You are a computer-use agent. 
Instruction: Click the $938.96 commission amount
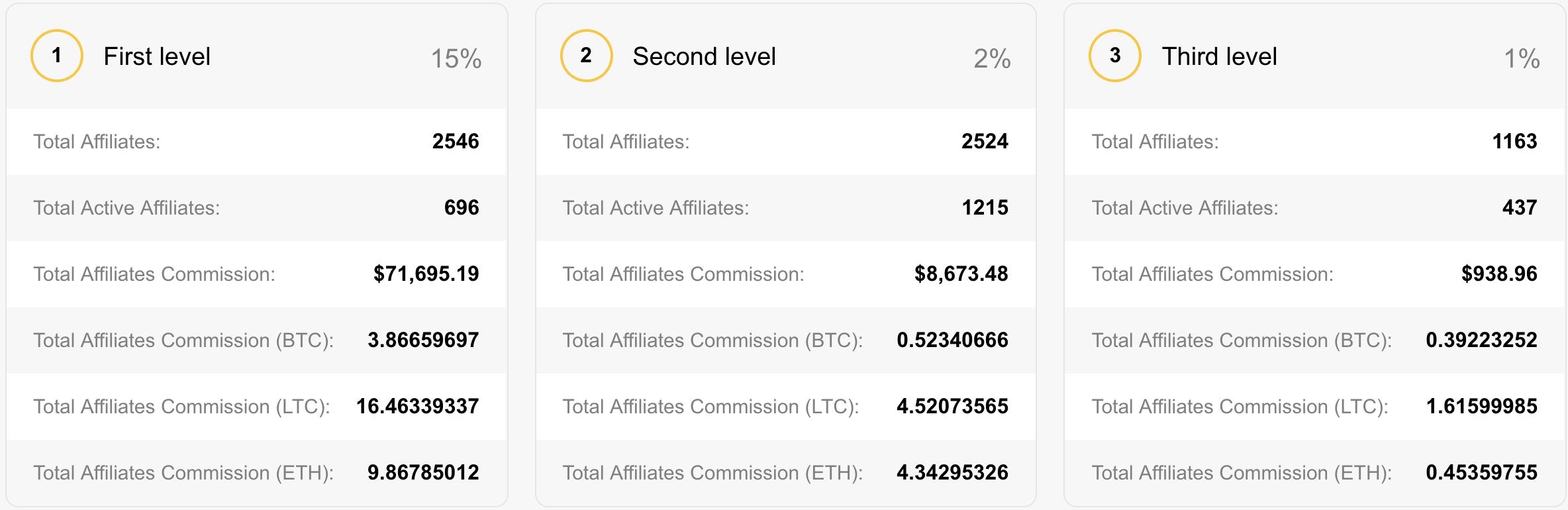pos(1498,274)
